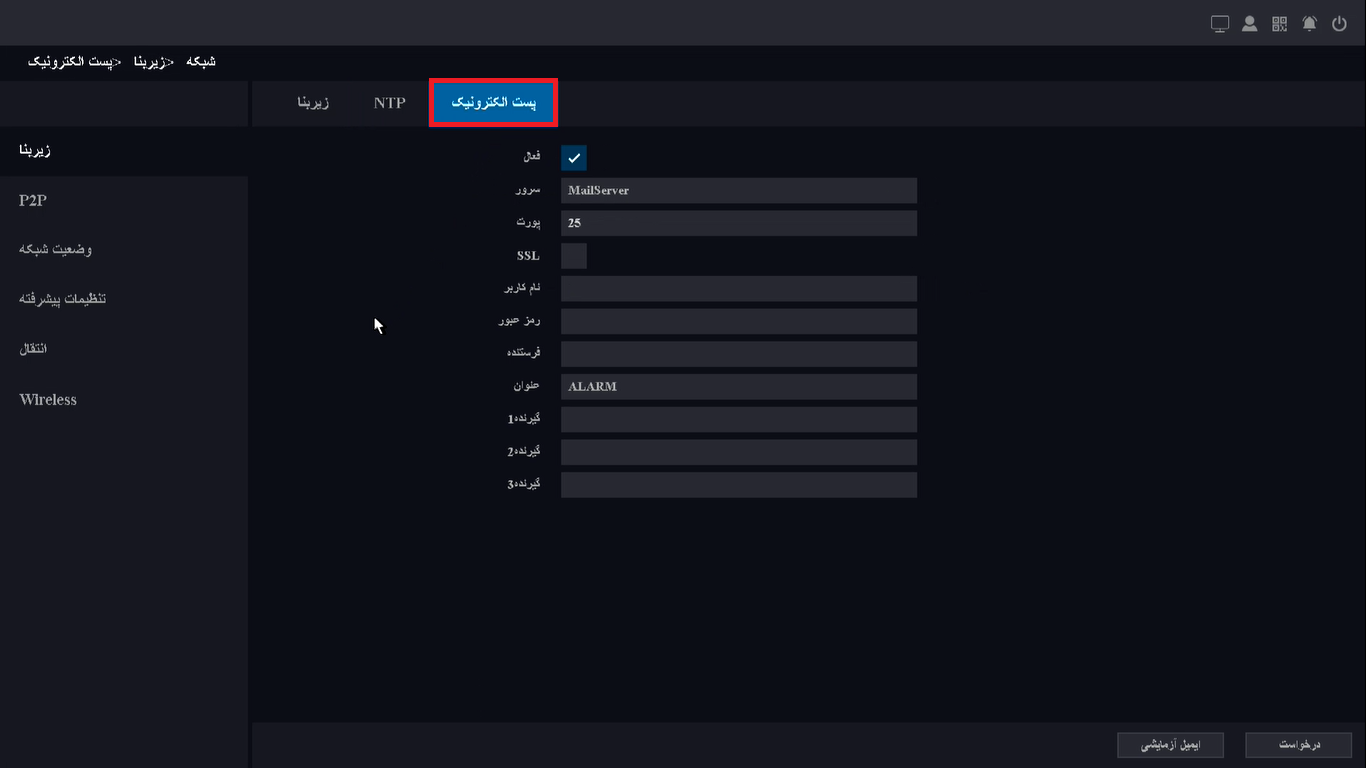Uncheck the فعال (enable) checkbox

coord(574,158)
